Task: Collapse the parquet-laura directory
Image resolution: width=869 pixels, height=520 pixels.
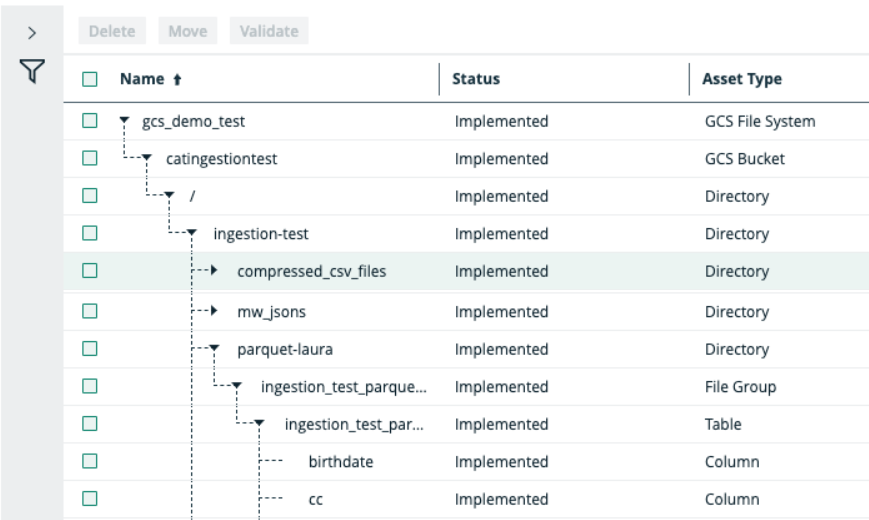Action: click(x=214, y=350)
